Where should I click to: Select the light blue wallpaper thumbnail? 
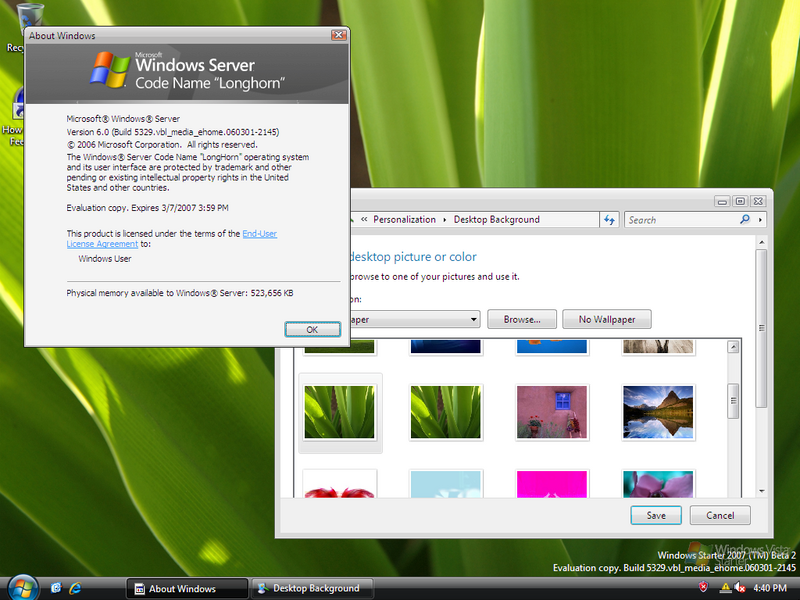click(445, 484)
